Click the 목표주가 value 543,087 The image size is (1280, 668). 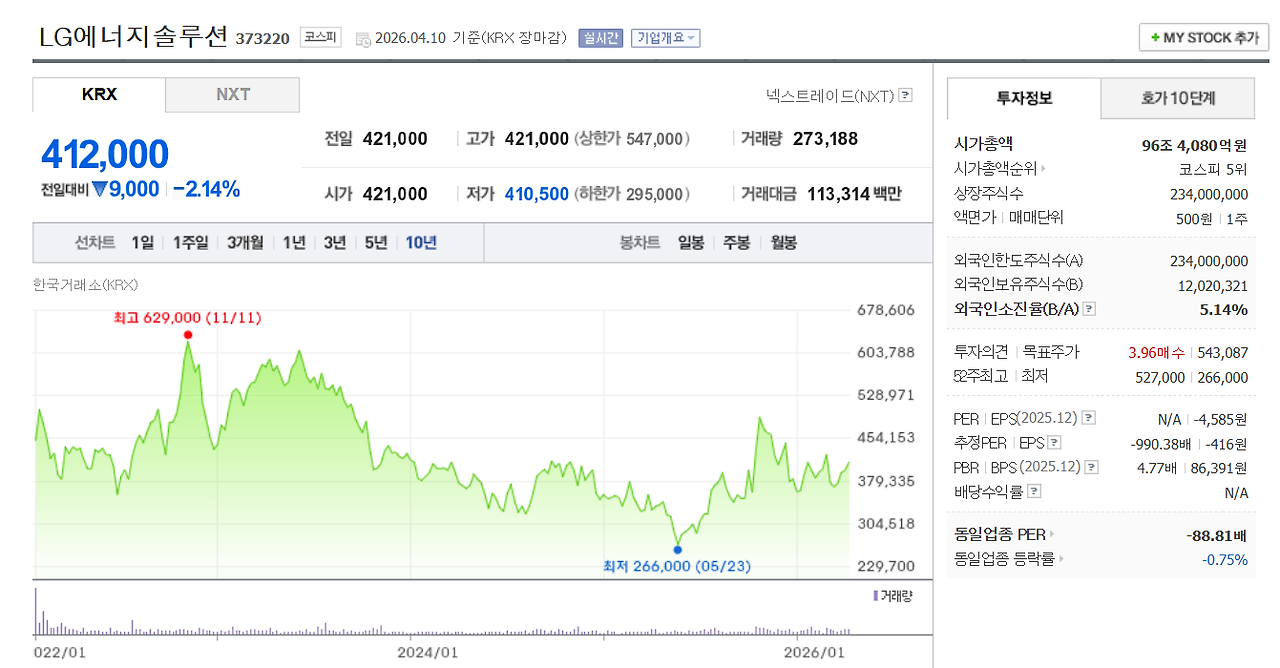point(1222,352)
